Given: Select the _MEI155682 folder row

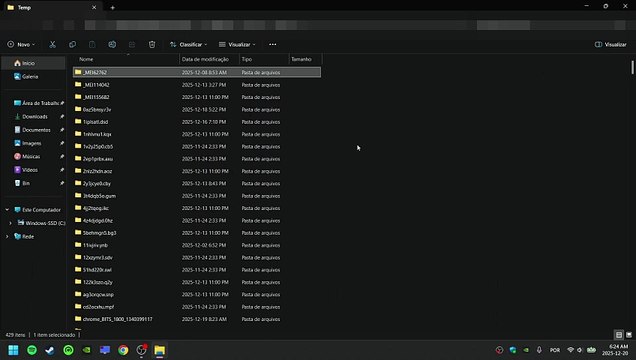Looking at the screenshot, I should click(197, 97).
